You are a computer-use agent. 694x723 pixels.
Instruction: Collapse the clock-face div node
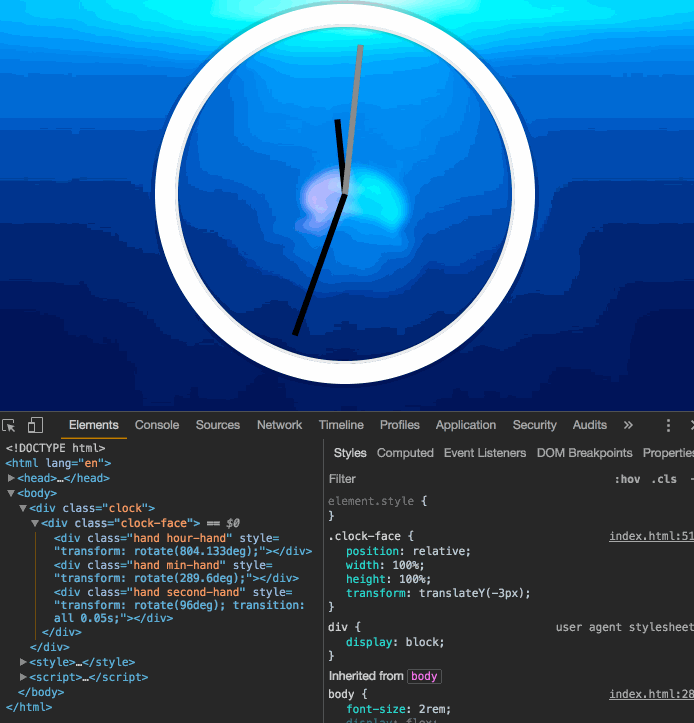[x=35, y=523]
